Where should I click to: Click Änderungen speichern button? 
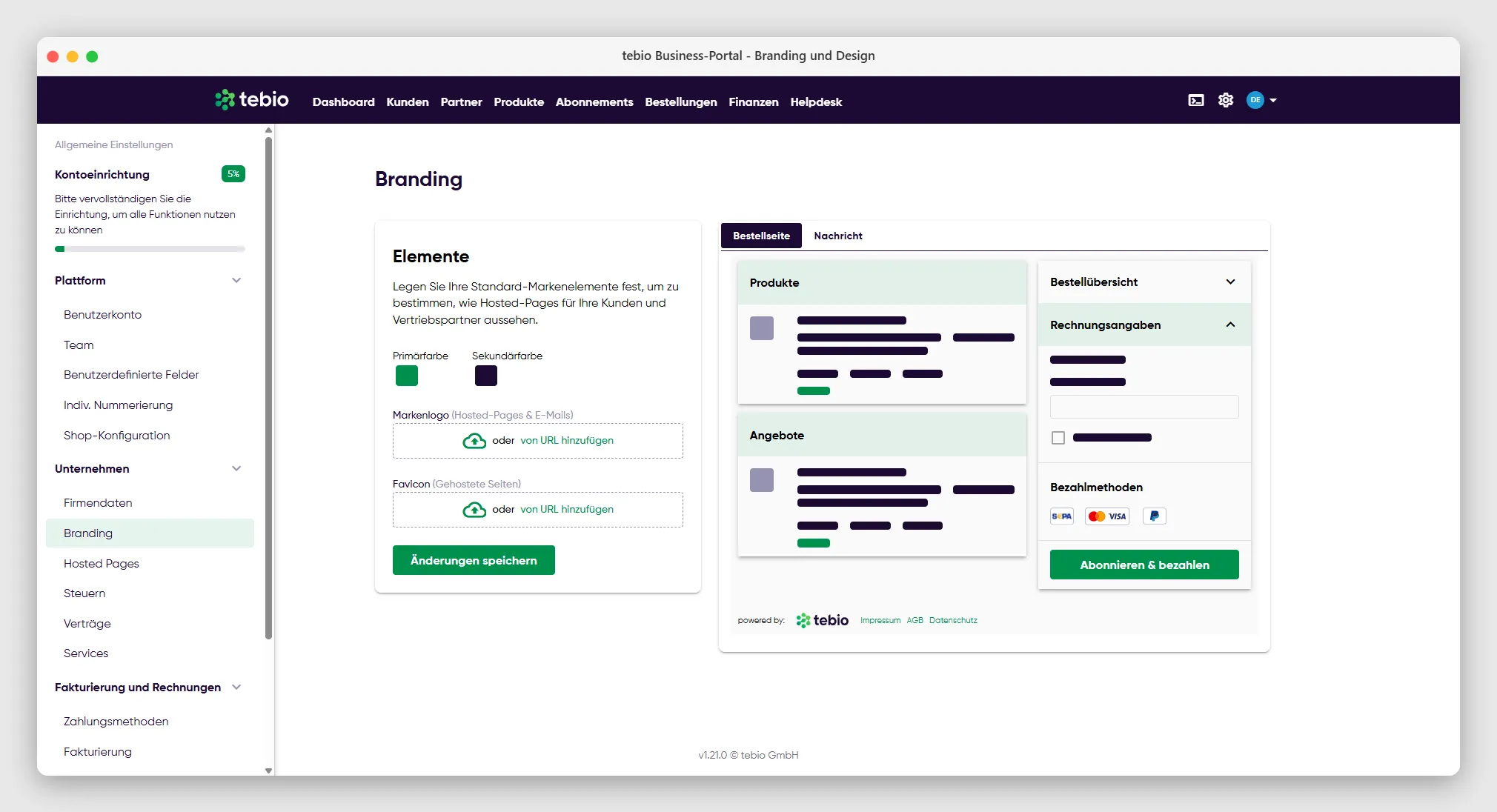click(474, 560)
